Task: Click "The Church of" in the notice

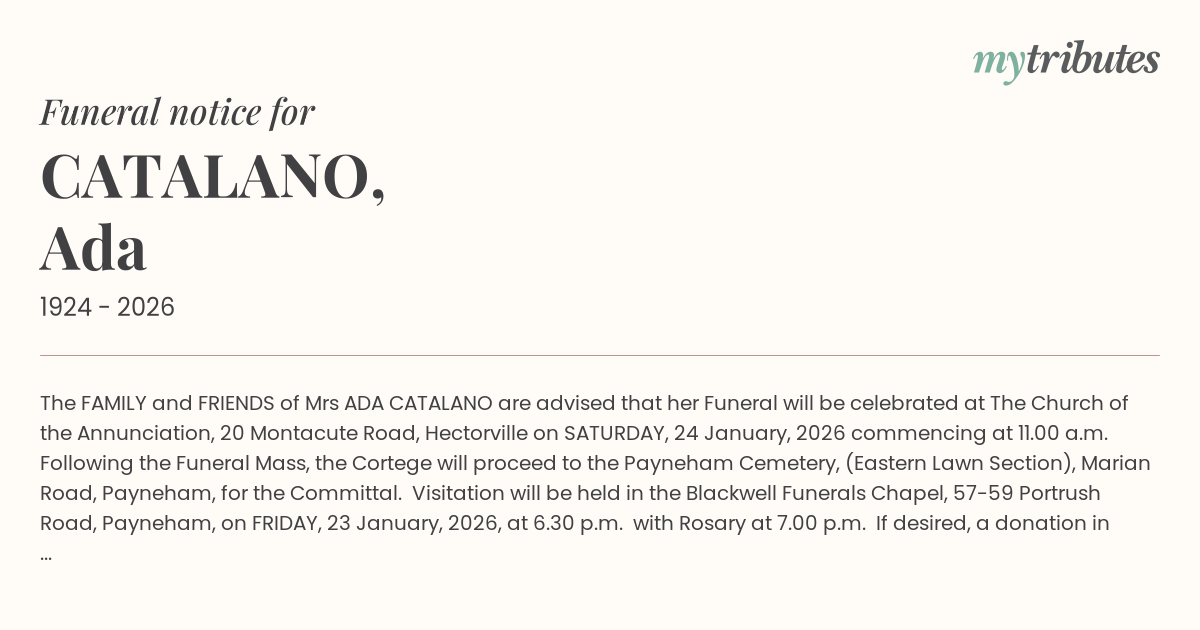Action: pos(1059,403)
